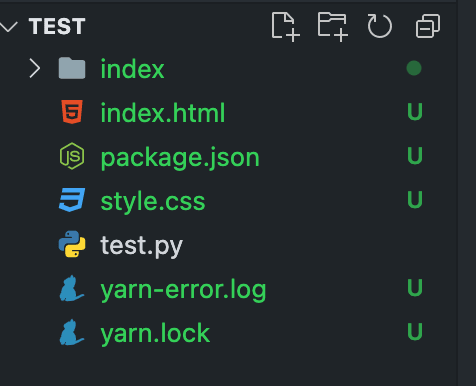The width and height of the screenshot is (476, 386).
Task: Click the CSS3 icon beside style.css
Action: 72,200
